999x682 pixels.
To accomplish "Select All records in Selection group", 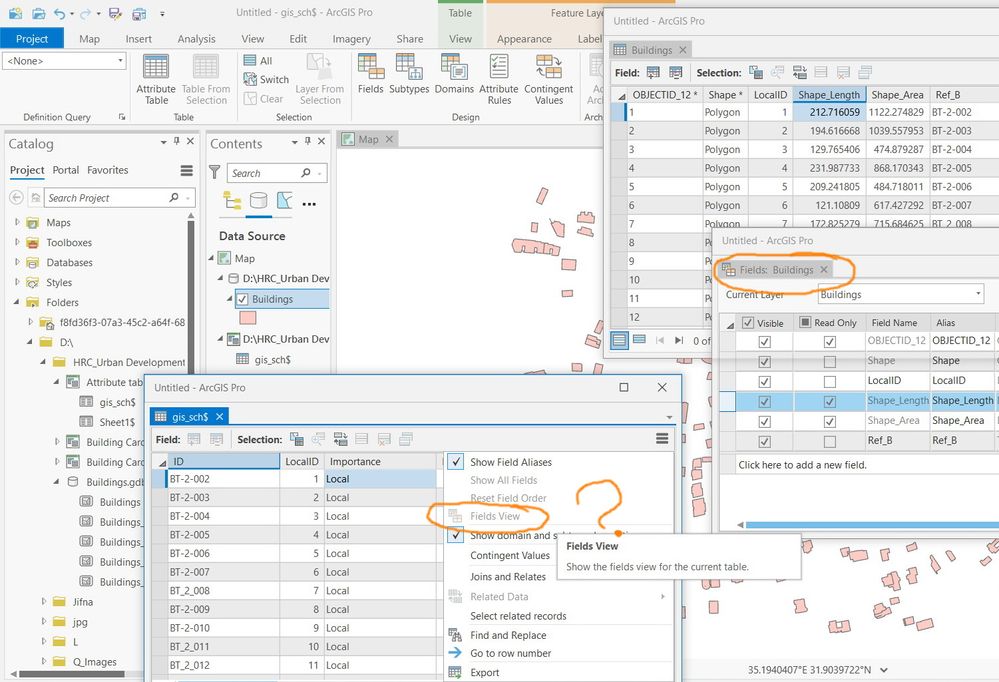I will (258, 61).
